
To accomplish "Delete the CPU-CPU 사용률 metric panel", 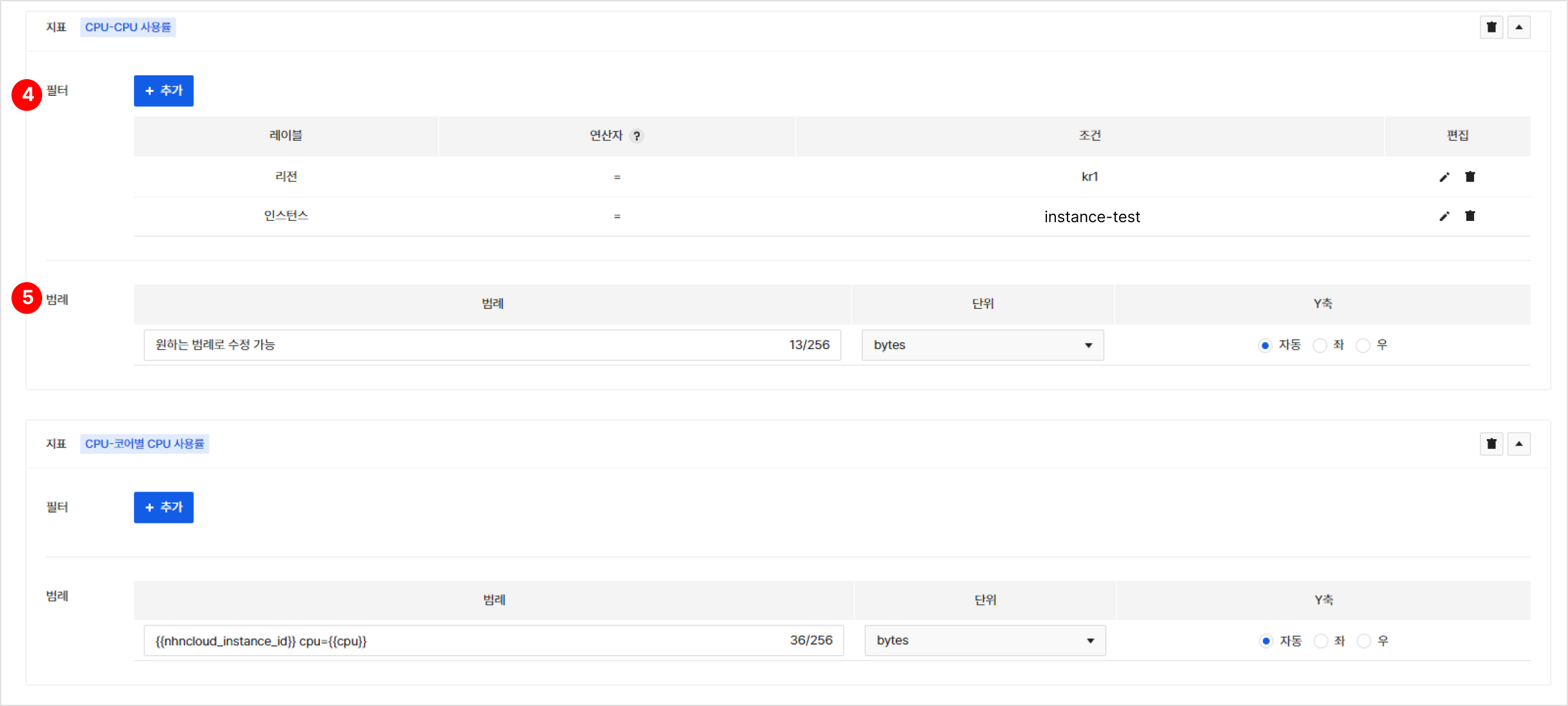I will click(1491, 27).
